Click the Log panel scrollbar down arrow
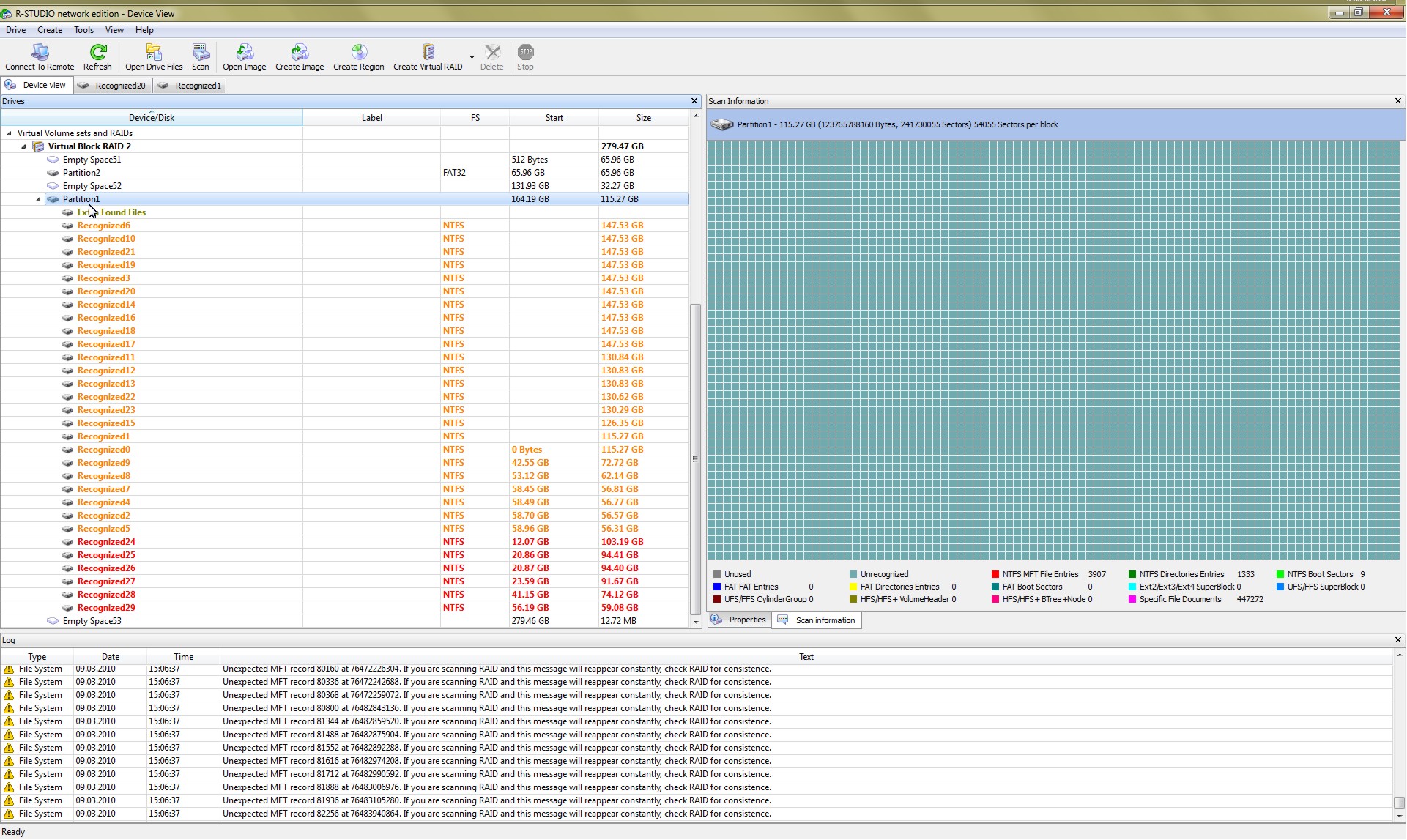 (x=1399, y=816)
